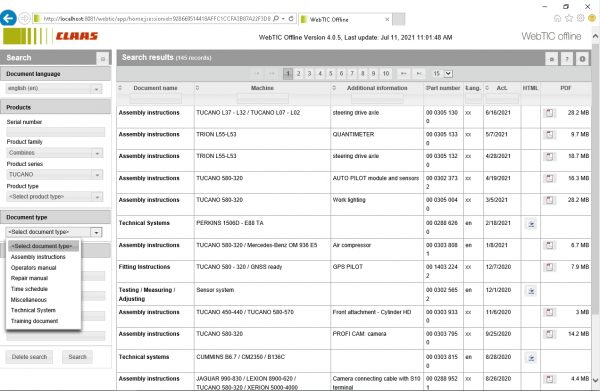Go to results page 2
This screenshot has width=600, height=391.
[298, 73]
